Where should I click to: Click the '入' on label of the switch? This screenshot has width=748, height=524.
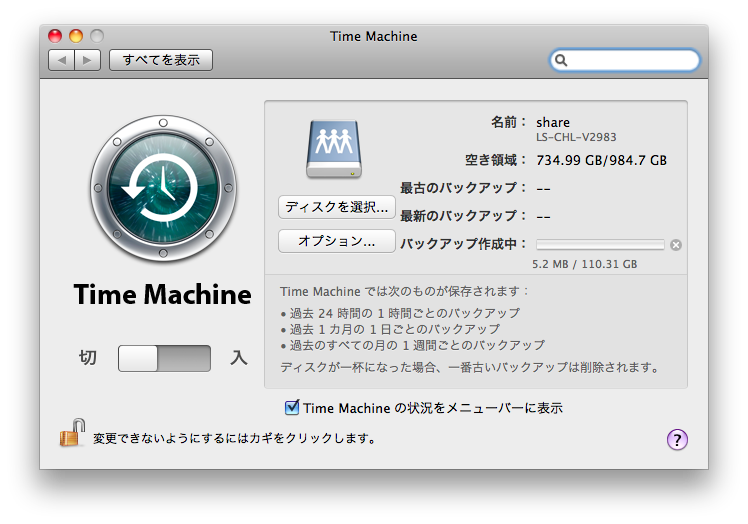[239, 357]
